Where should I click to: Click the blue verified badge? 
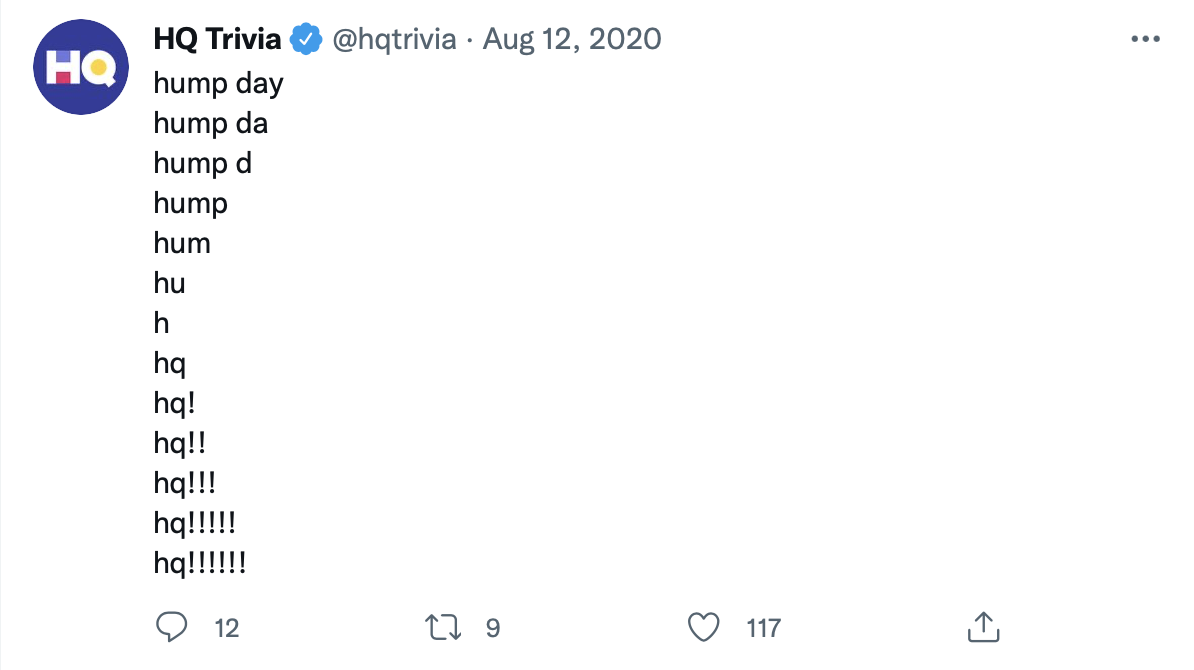(x=305, y=39)
